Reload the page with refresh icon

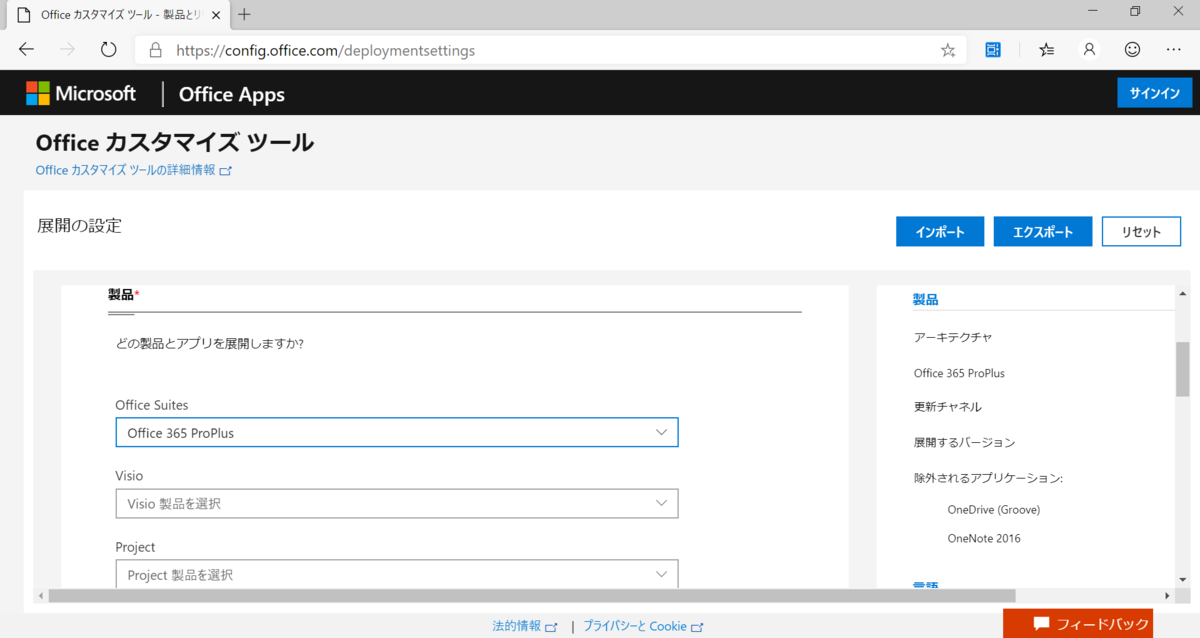point(109,49)
